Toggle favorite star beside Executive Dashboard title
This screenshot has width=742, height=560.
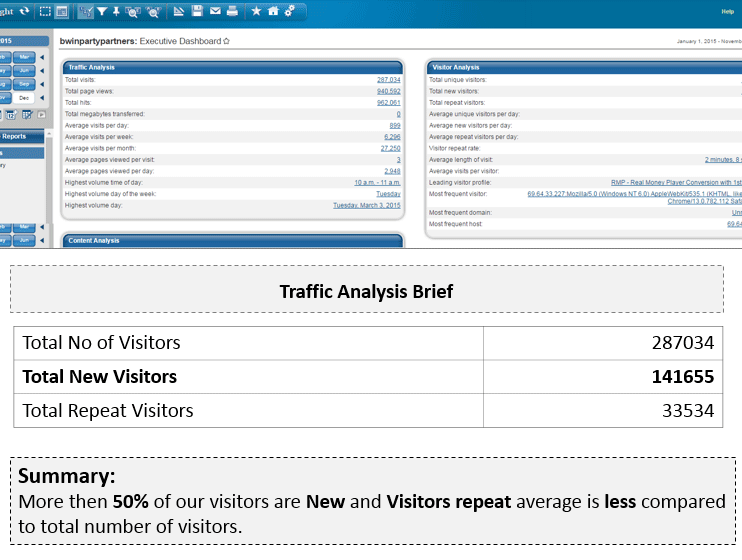[x=226, y=41]
